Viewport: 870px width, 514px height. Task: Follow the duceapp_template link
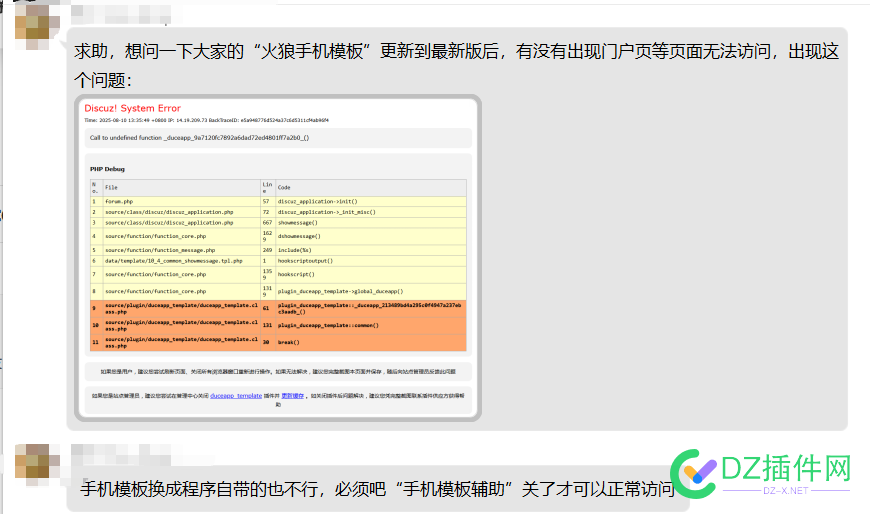(x=236, y=396)
